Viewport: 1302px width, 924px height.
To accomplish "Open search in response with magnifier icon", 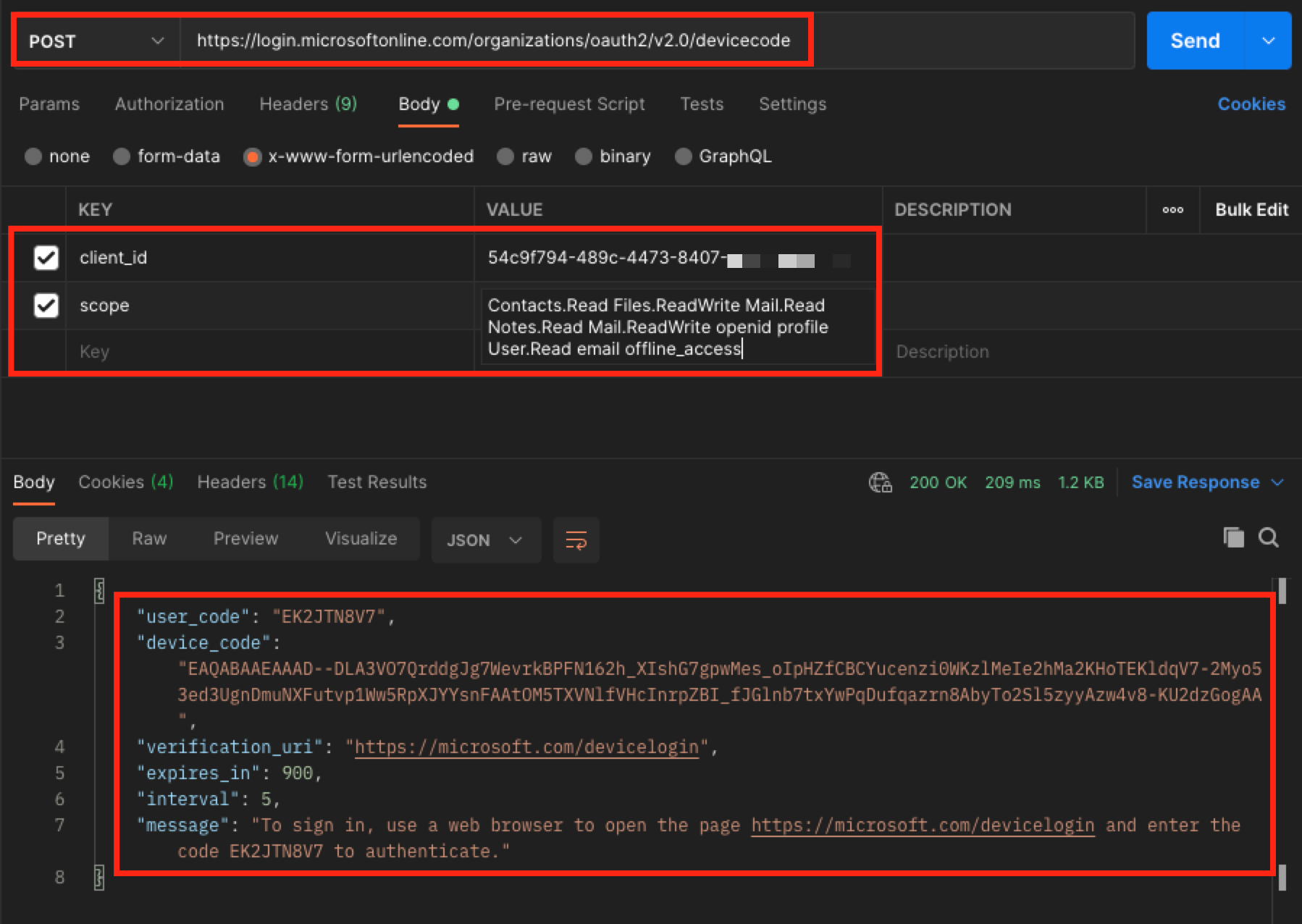I will coord(1268,537).
